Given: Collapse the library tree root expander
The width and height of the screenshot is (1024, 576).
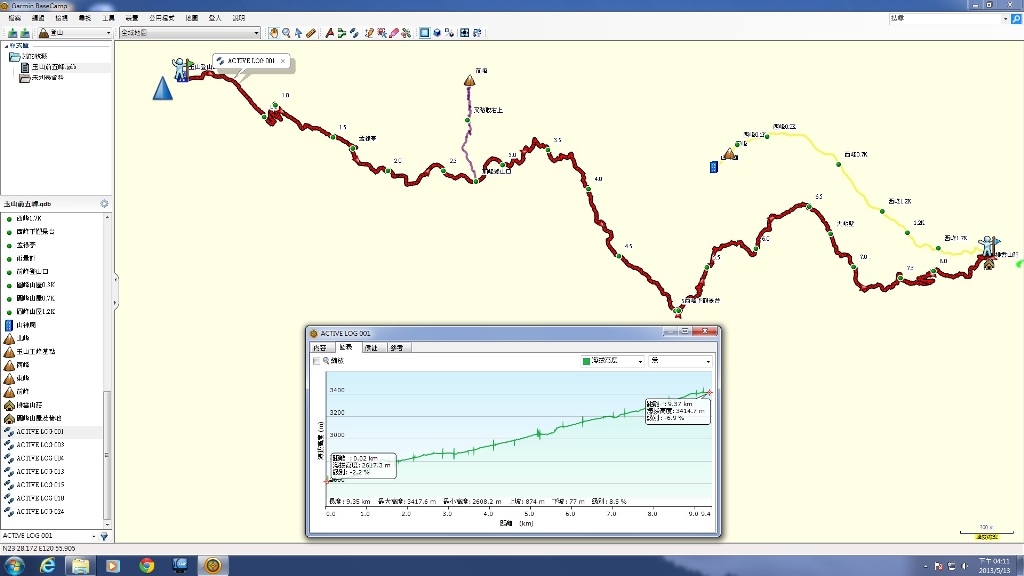Looking at the screenshot, I should click(x=6, y=46).
